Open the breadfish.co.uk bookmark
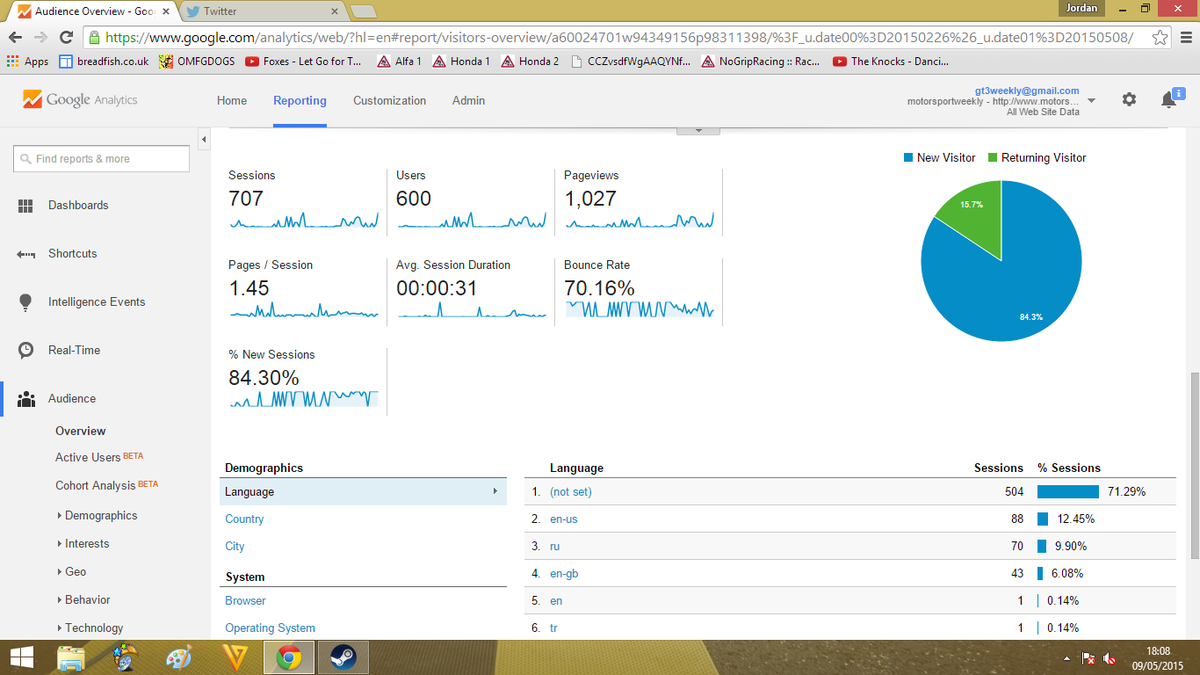 coord(104,61)
